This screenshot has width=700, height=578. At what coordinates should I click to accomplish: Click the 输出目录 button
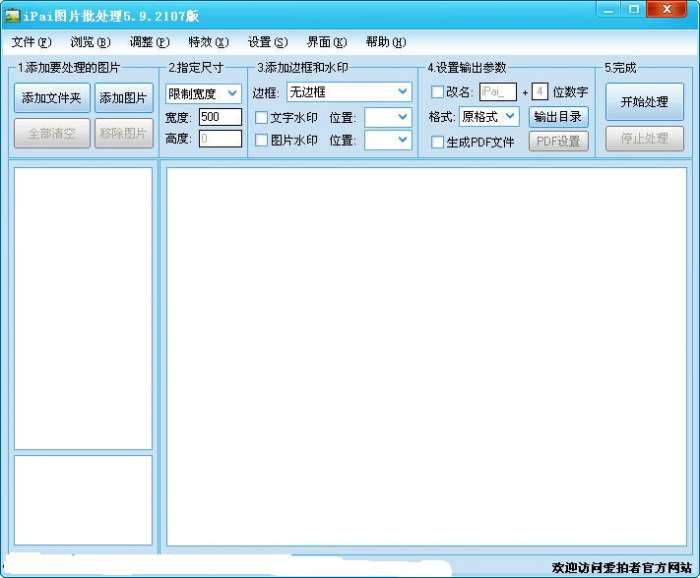pyautogui.click(x=558, y=117)
